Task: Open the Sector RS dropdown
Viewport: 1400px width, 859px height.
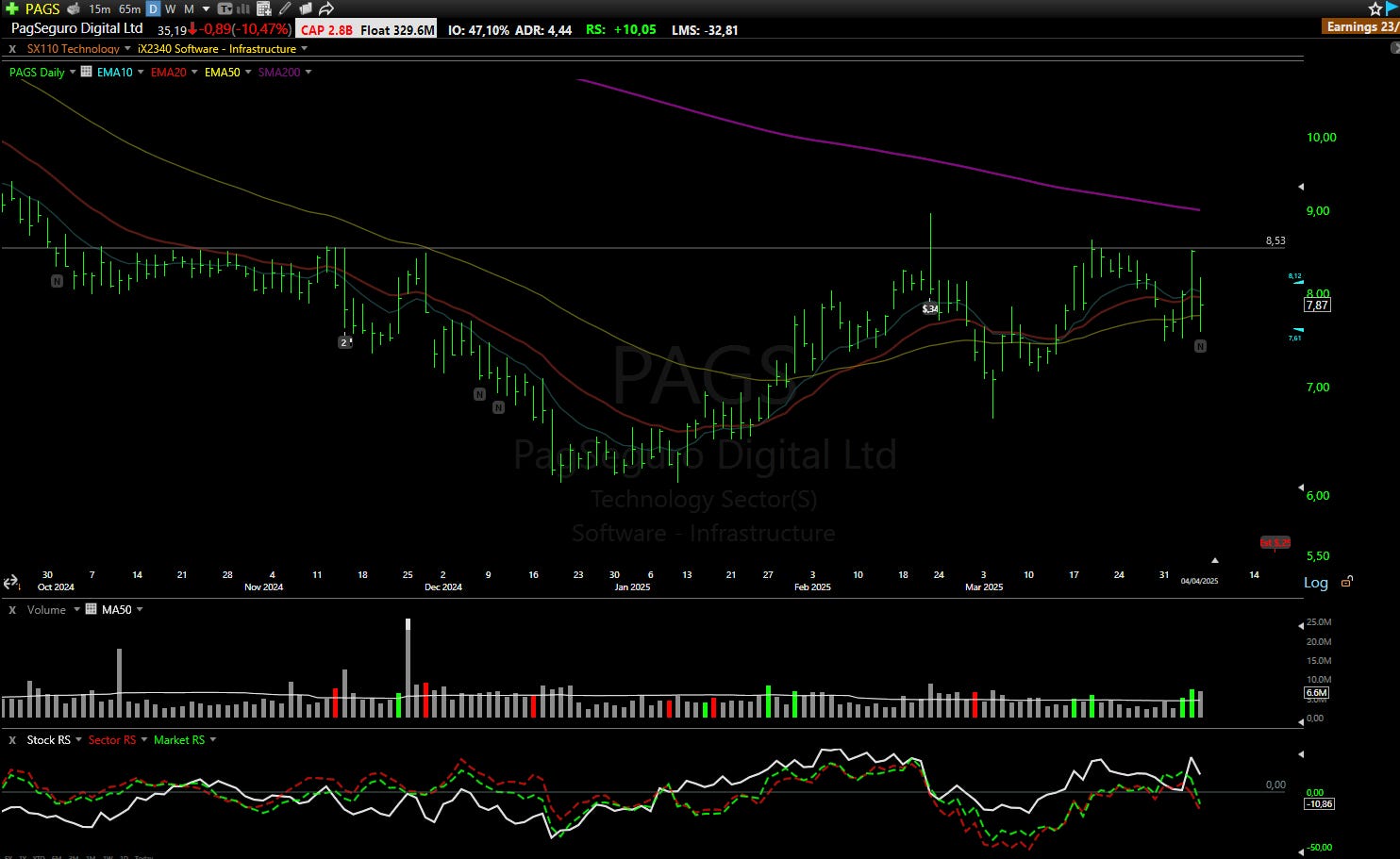Action: click(x=143, y=739)
